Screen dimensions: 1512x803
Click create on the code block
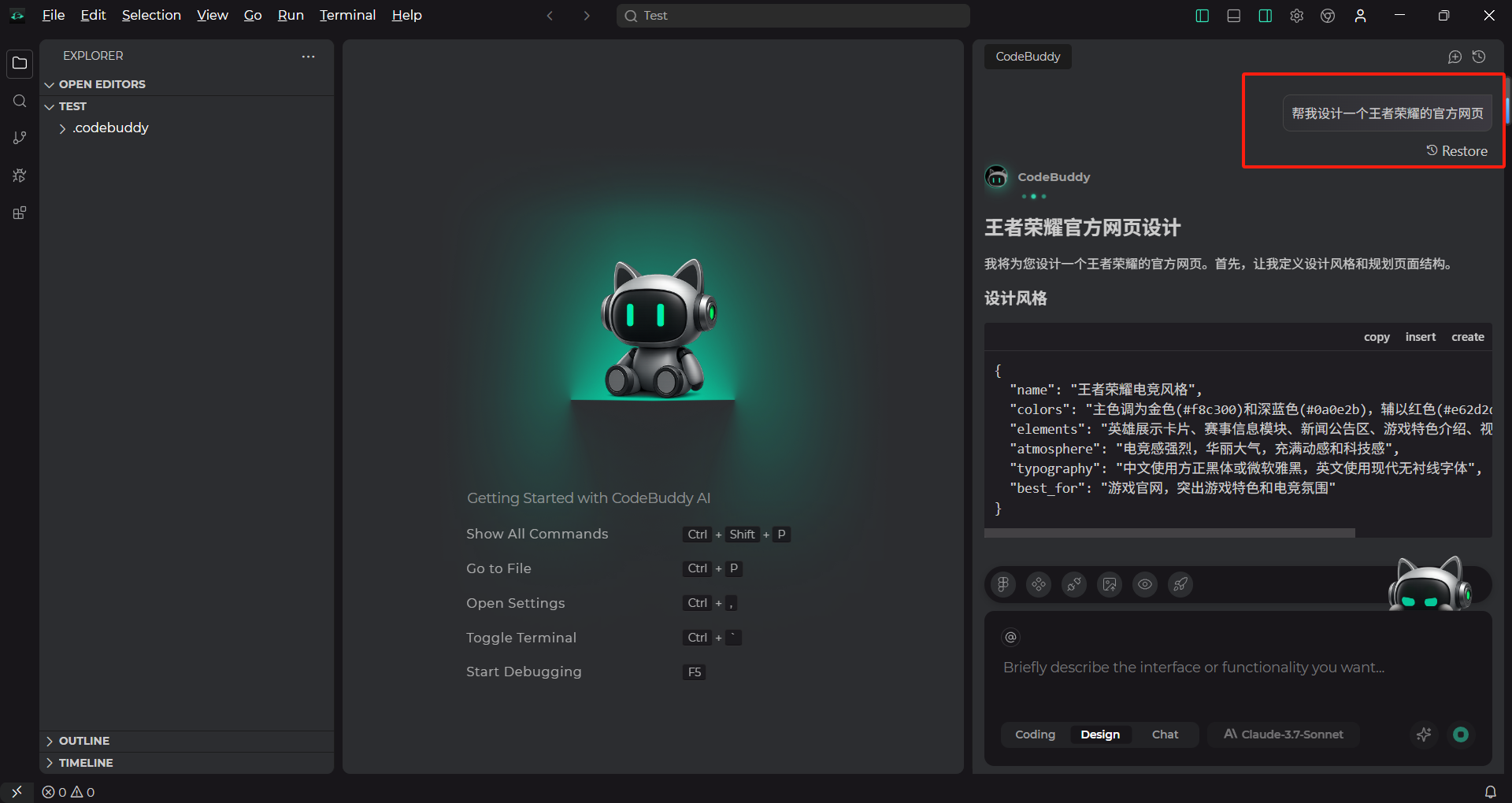coord(1468,337)
